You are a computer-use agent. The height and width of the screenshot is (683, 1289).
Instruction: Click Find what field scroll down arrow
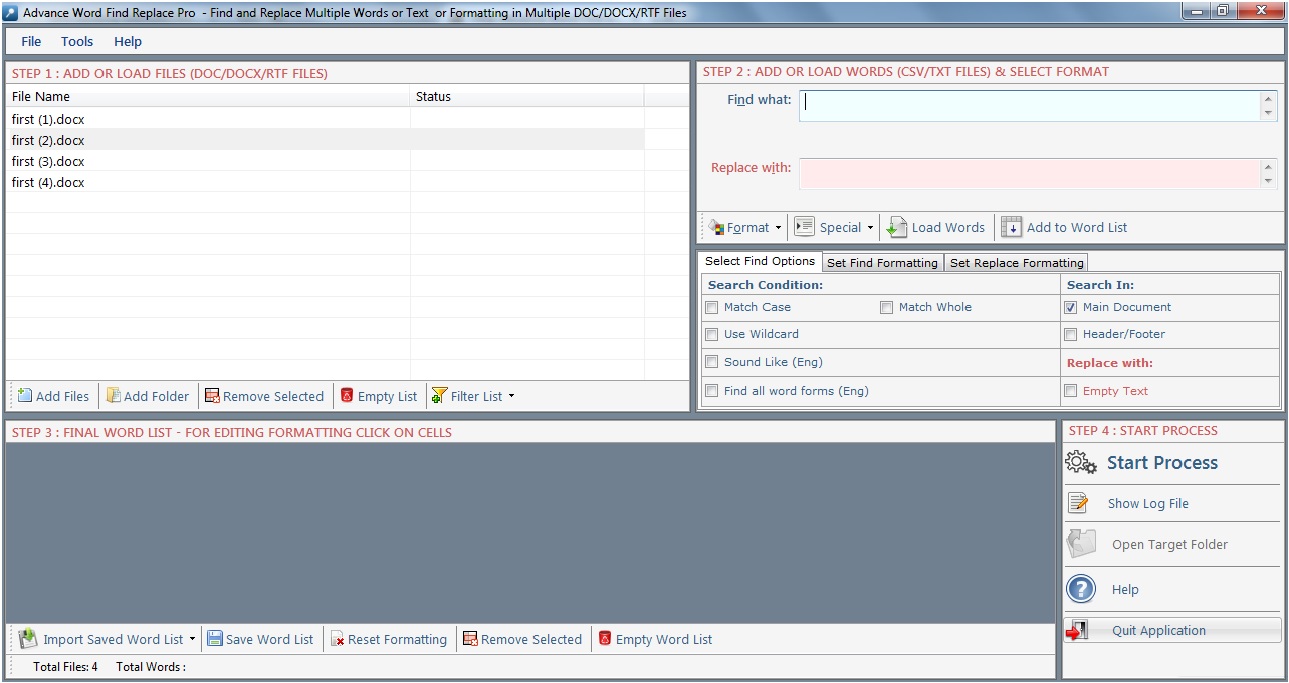[x=1269, y=114]
